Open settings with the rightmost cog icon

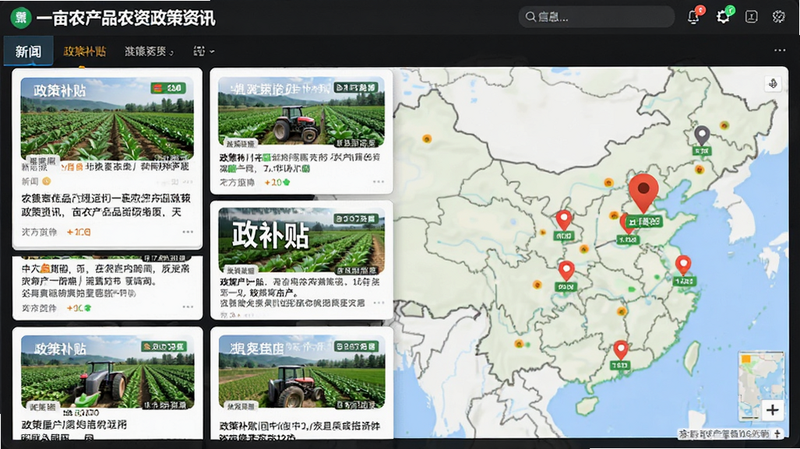tap(779, 17)
